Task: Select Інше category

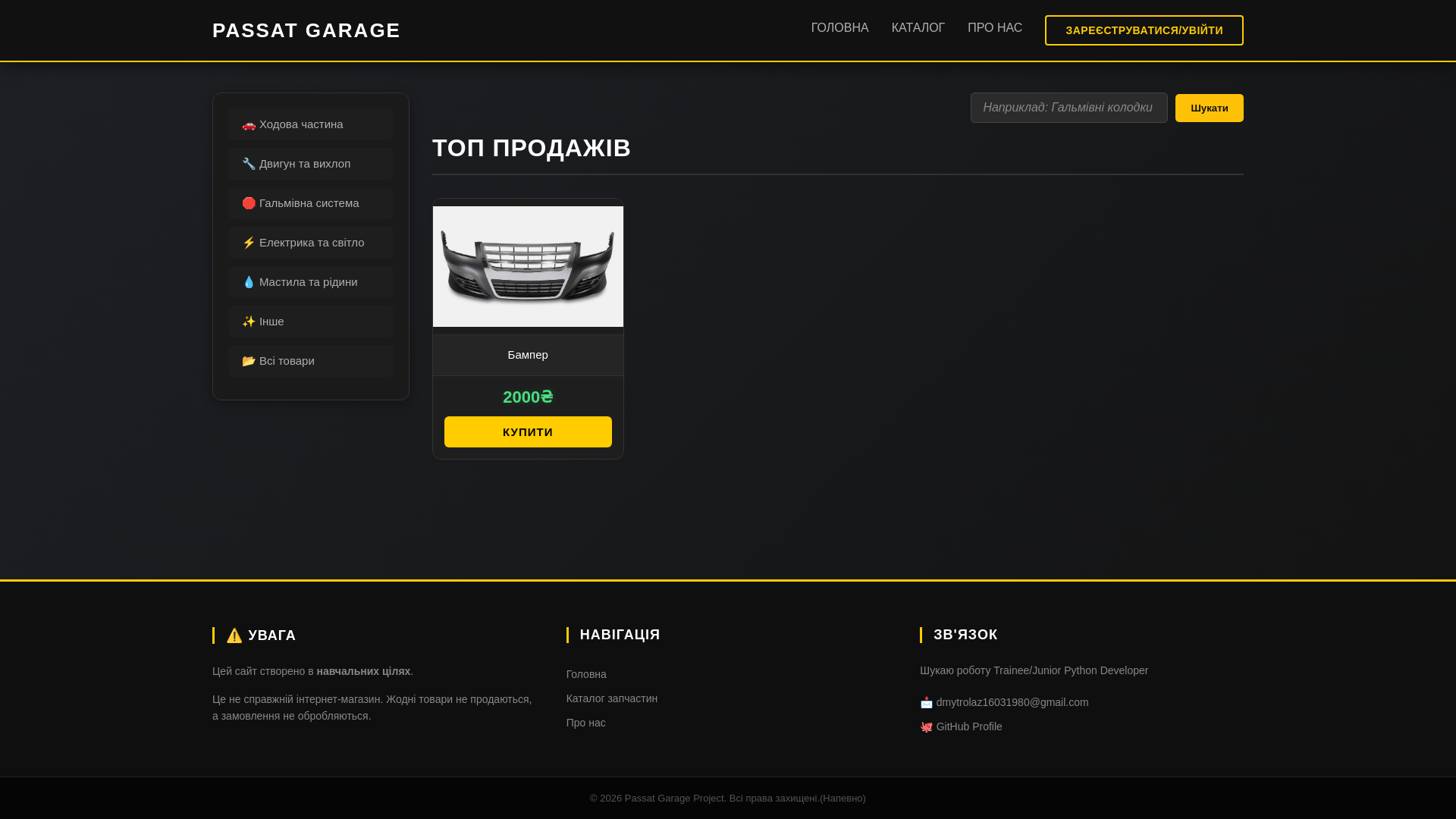Action: (311, 322)
